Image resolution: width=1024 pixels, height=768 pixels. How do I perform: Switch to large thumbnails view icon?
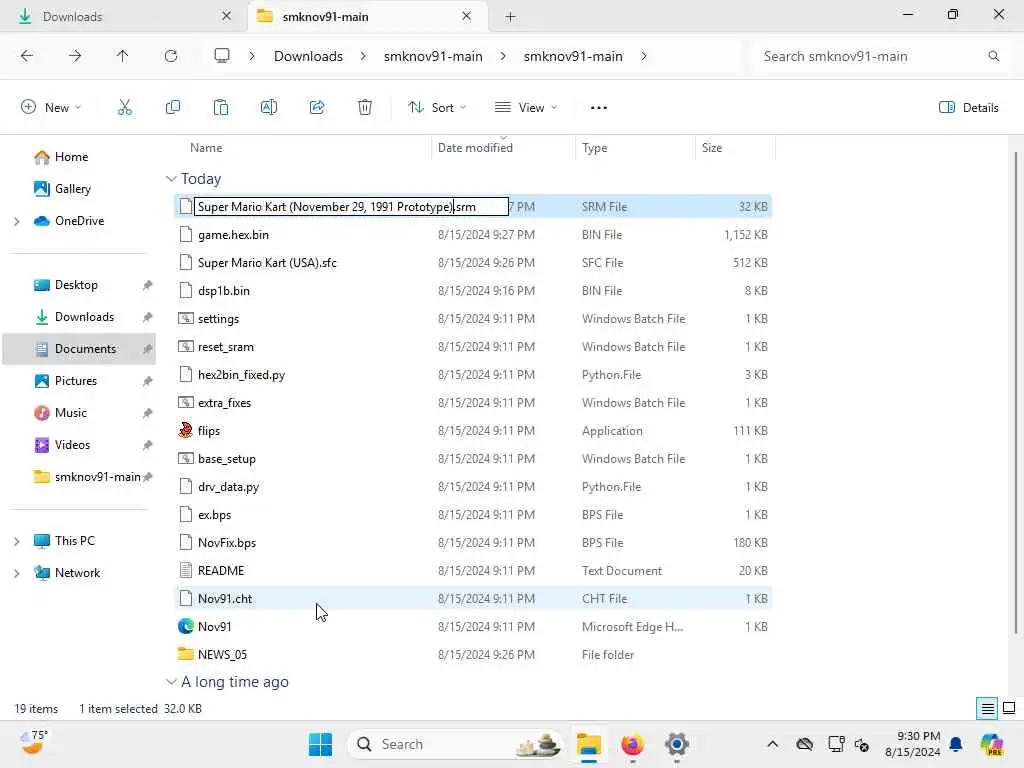click(1009, 709)
